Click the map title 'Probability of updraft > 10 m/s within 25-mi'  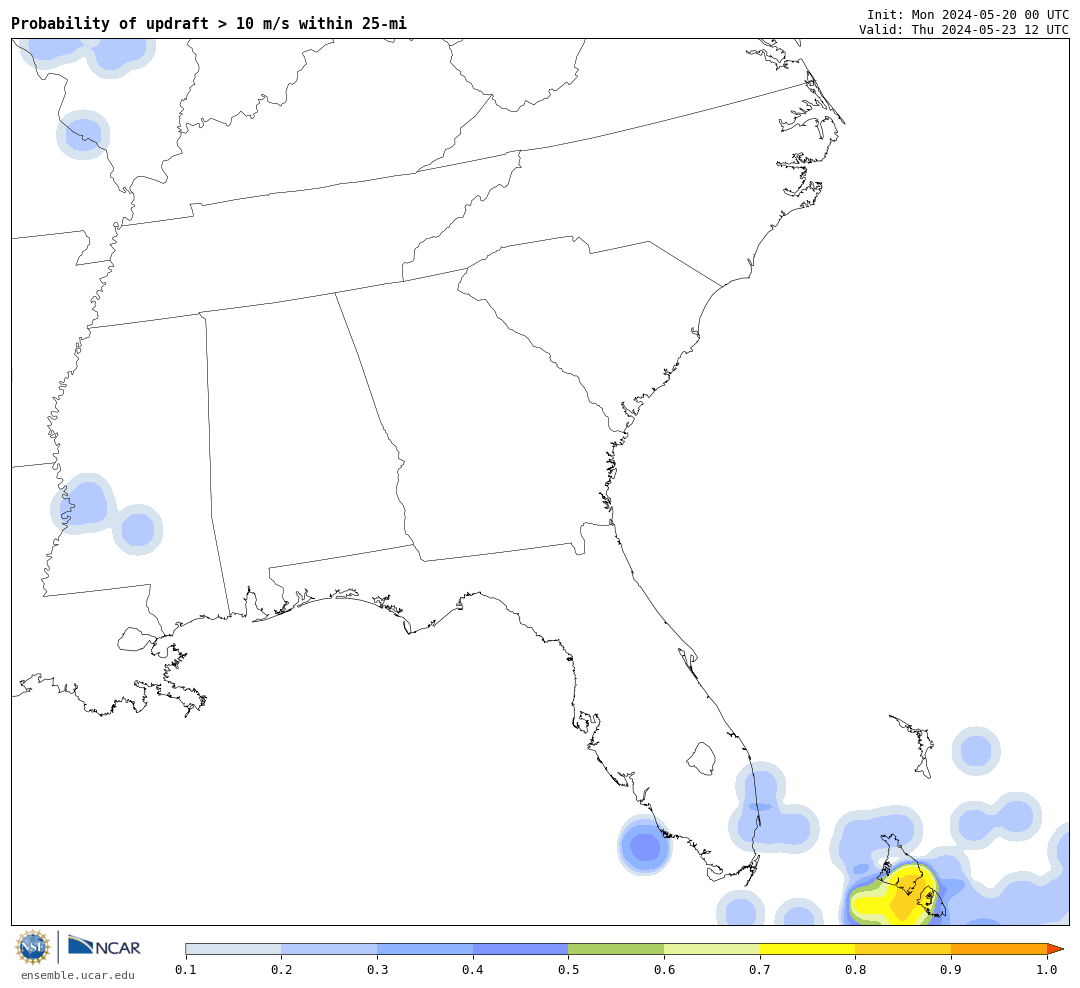click(x=209, y=23)
